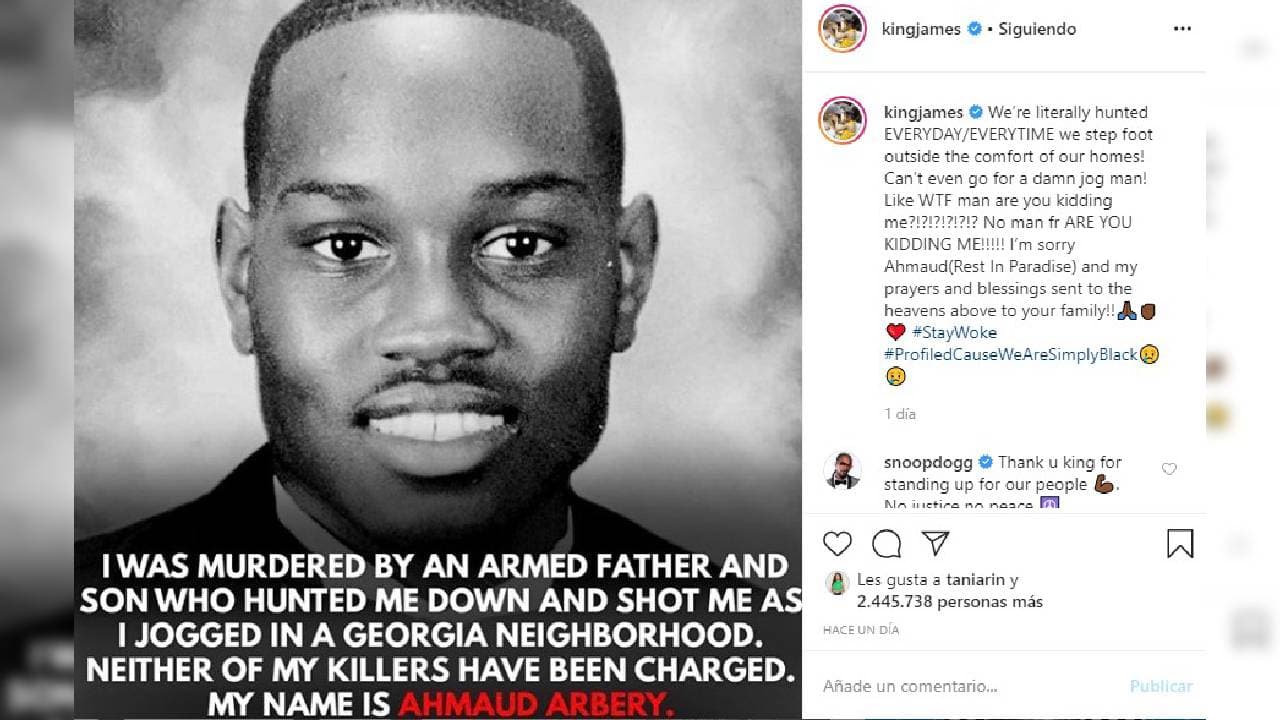Click the verified badge next to kingjames header
1280x720 pixels.
974,29
